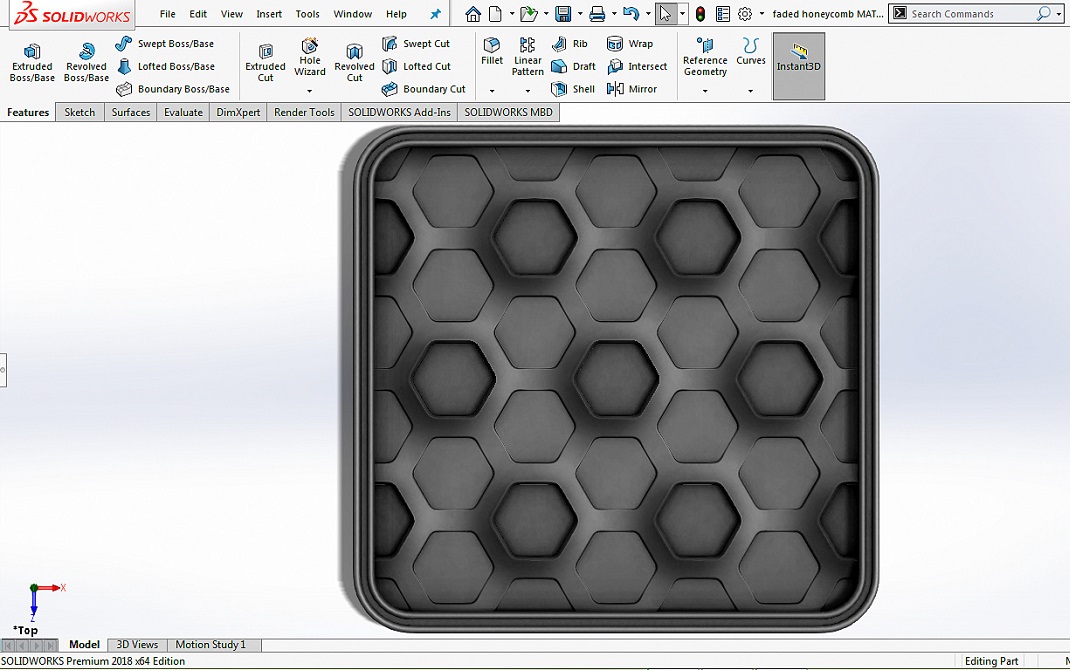The height and width of the screenshot is (670, 1070).
Task: Select the Mirror tool
Action: [631, 89]
